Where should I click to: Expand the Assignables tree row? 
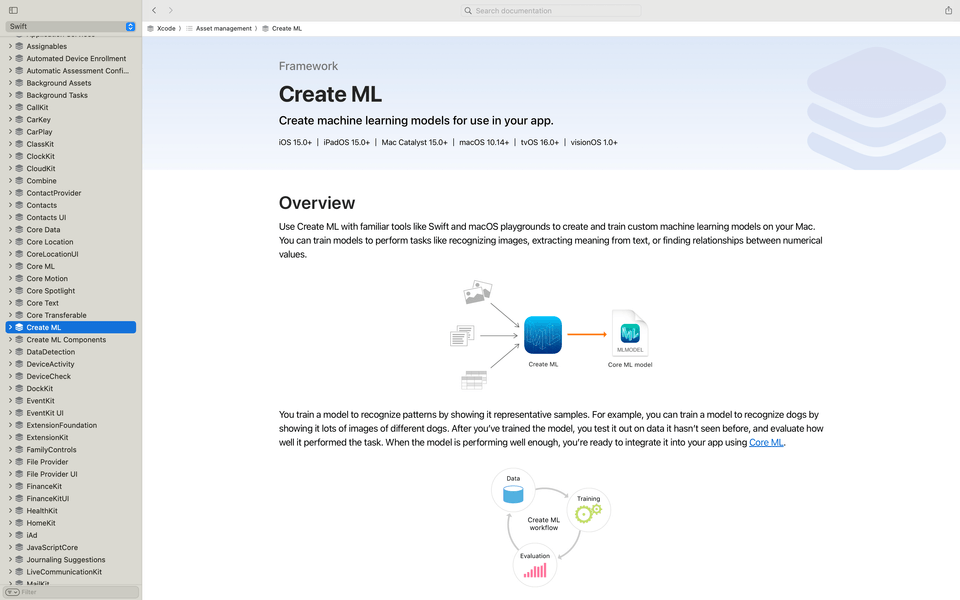[10, 47]
